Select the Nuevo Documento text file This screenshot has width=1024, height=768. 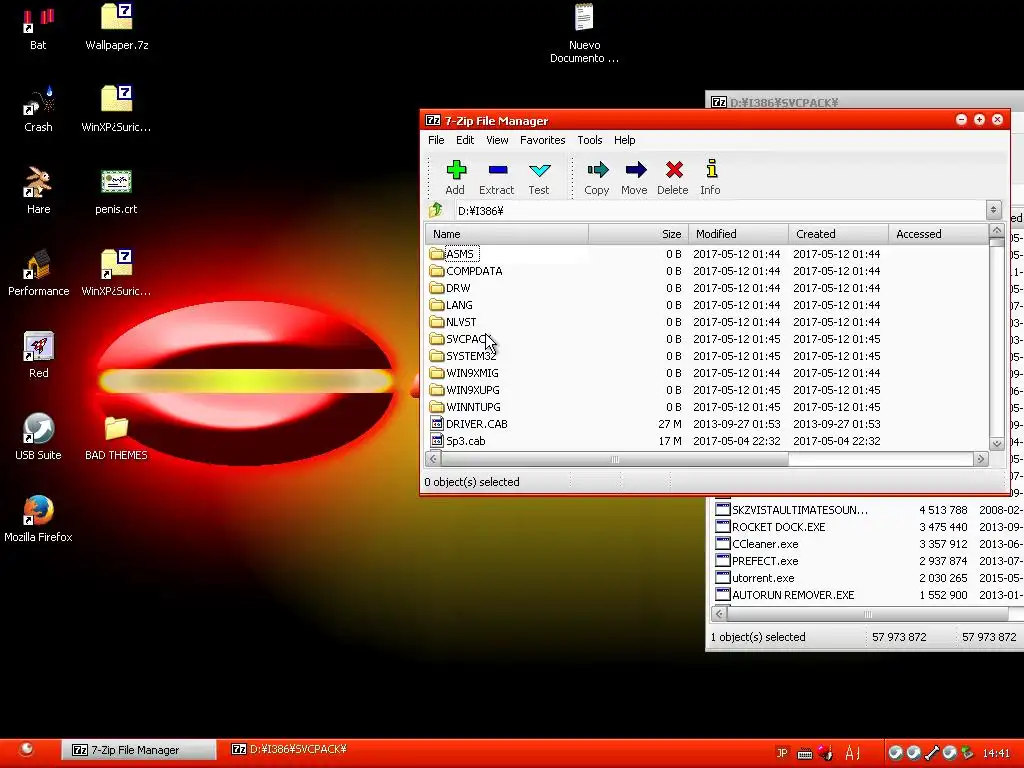[x=584, y=34]
